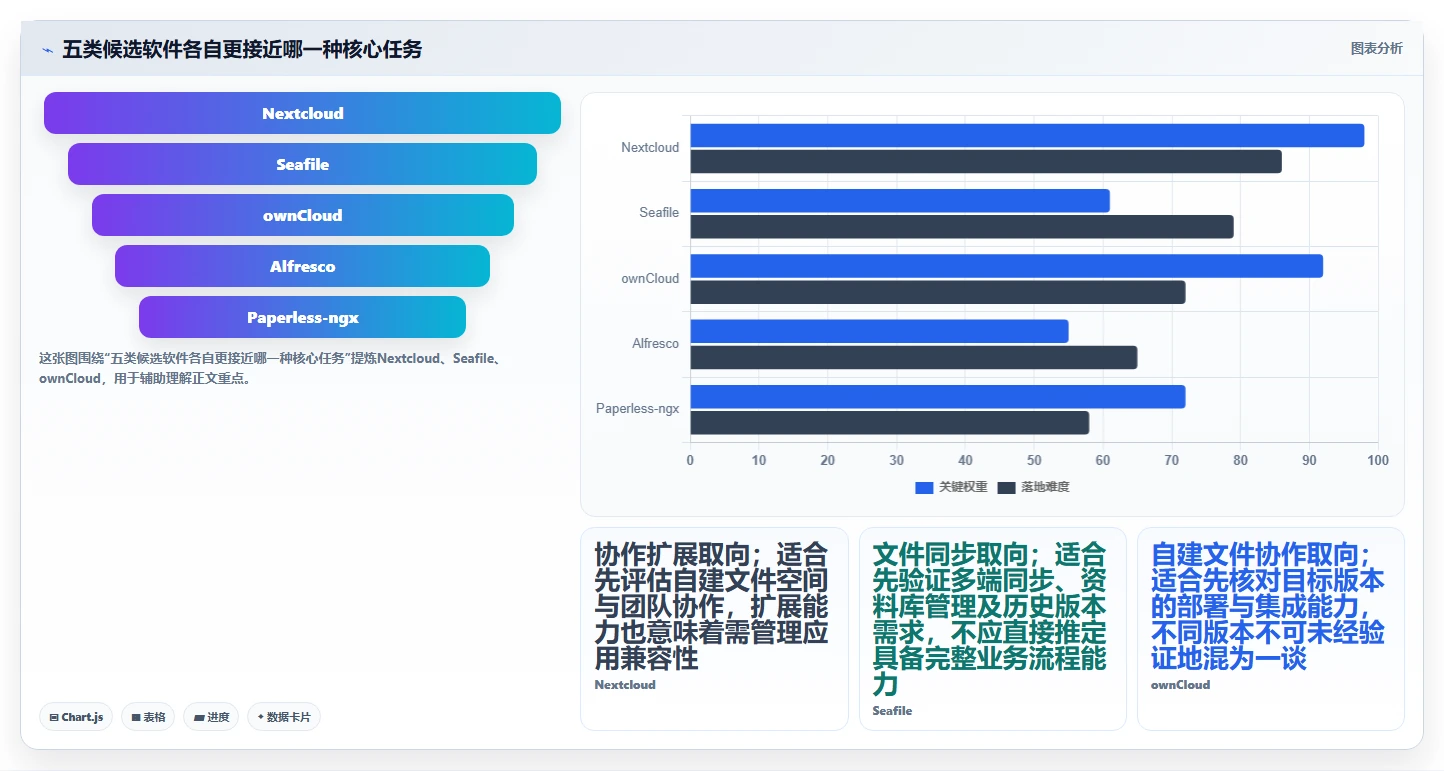This screenshot has width=1444, height=771.
Task: Click Alfresco's blue 关键权重 bar
Action: point(879,331)
